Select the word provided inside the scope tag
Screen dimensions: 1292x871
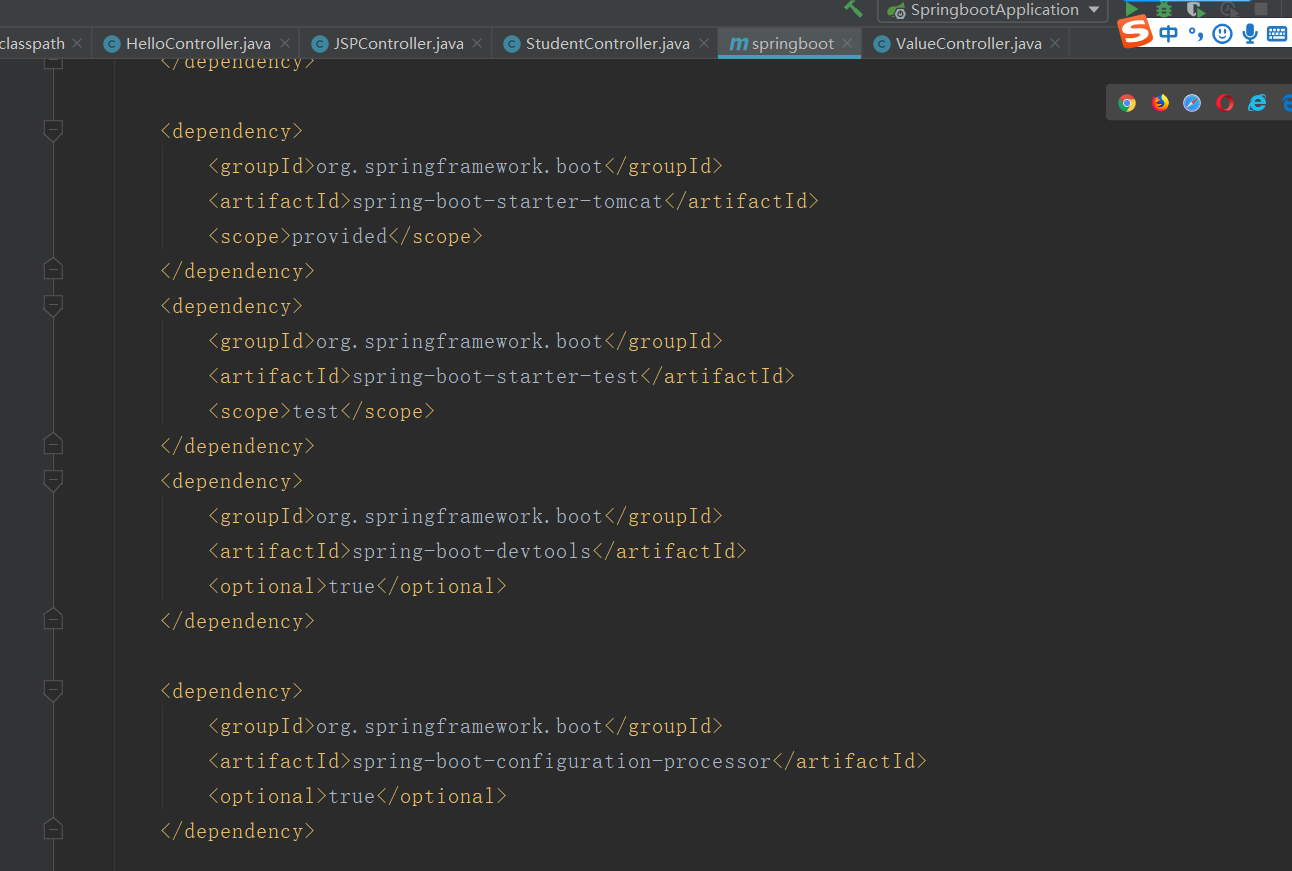tap(340, 236)
